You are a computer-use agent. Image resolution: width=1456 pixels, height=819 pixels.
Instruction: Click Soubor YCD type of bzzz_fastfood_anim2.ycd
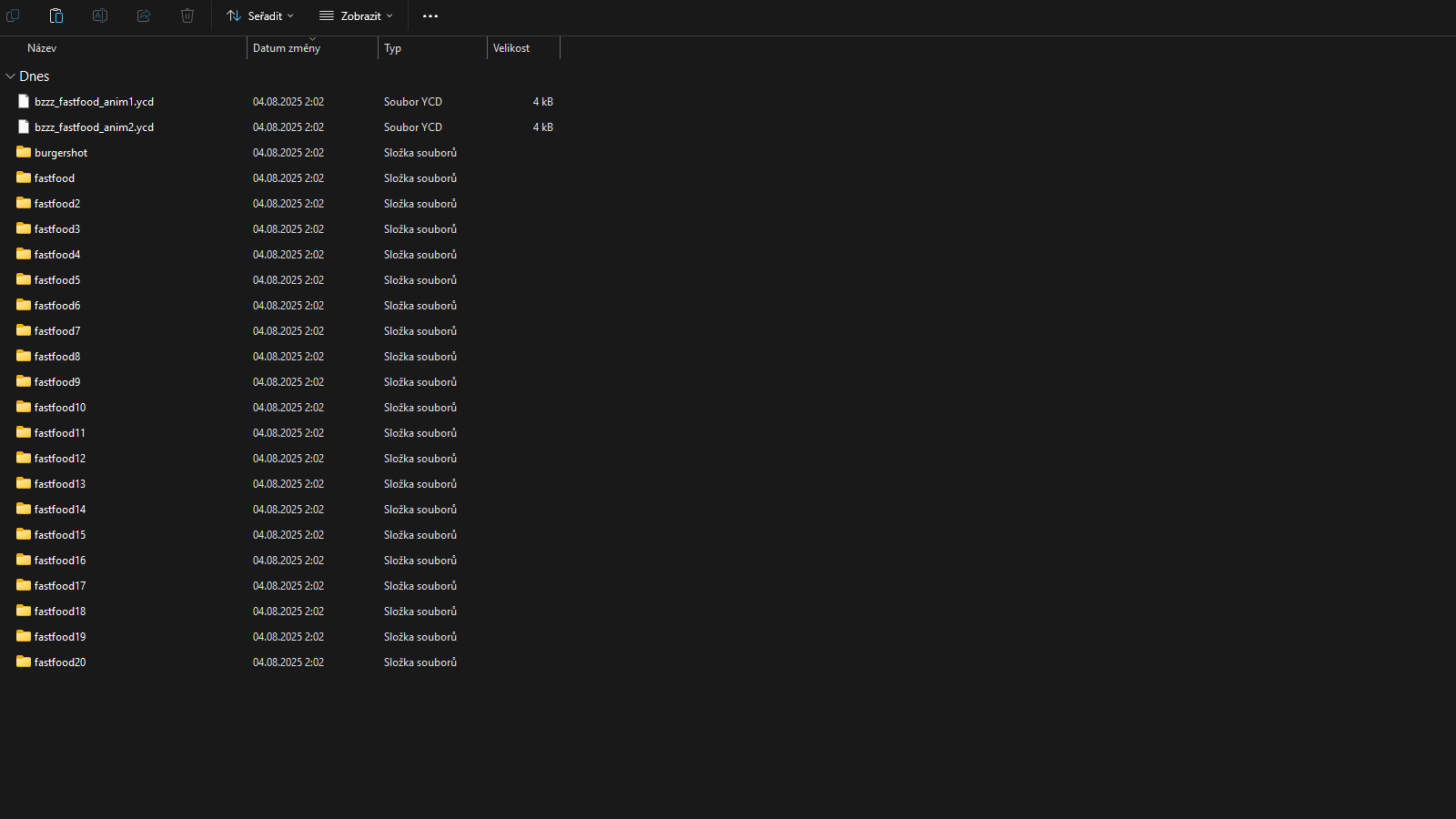pyautogui.click(x=413, y=127)
